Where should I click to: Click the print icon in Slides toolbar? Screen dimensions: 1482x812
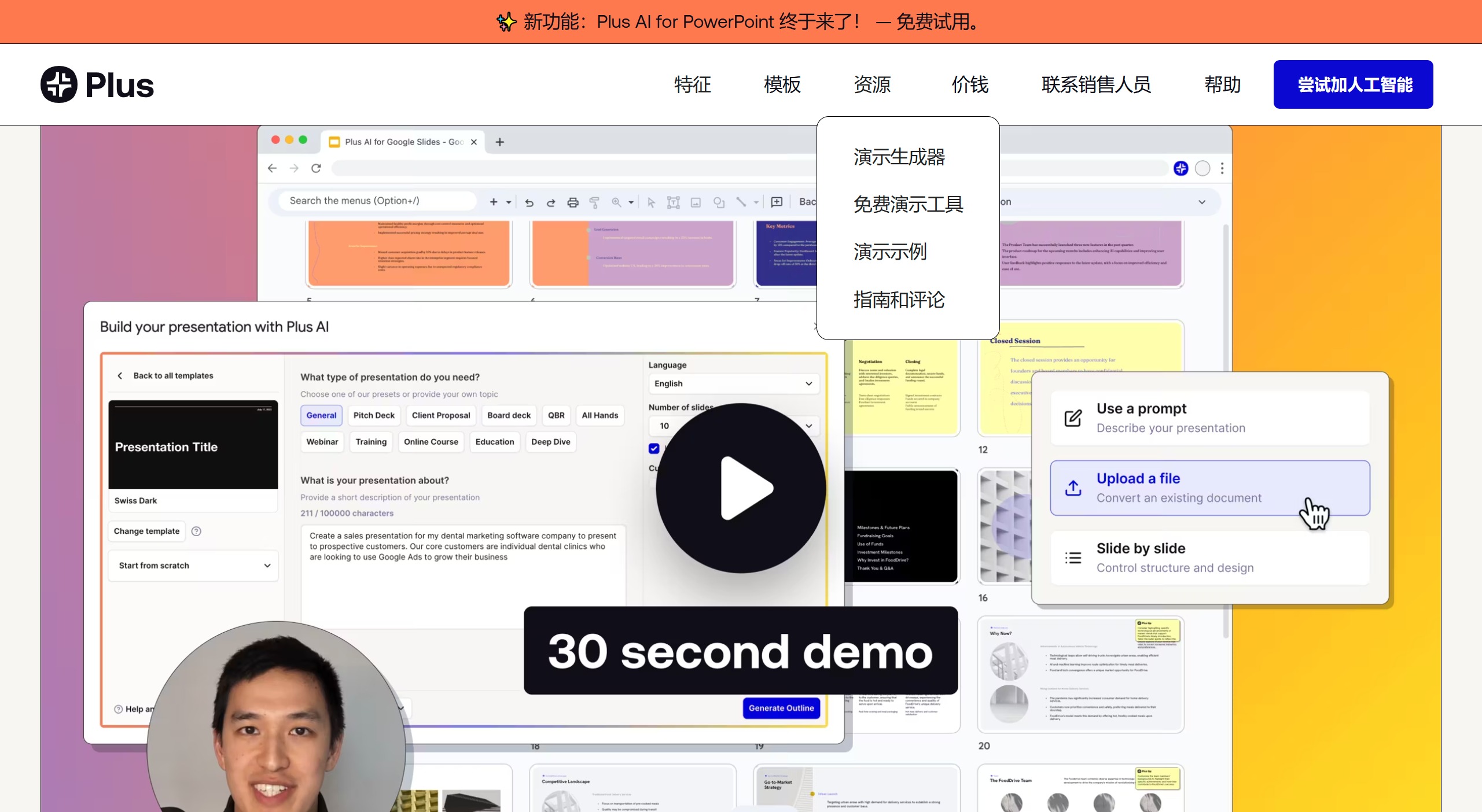point(573,202)
